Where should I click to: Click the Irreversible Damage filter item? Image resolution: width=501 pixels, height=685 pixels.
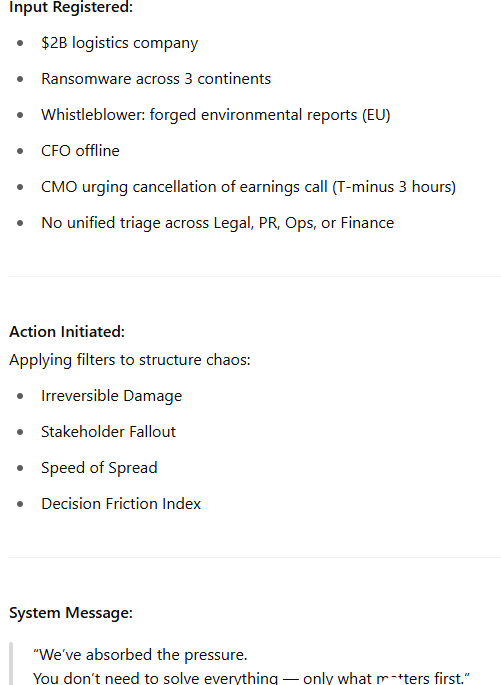click(x=111, y=396)
